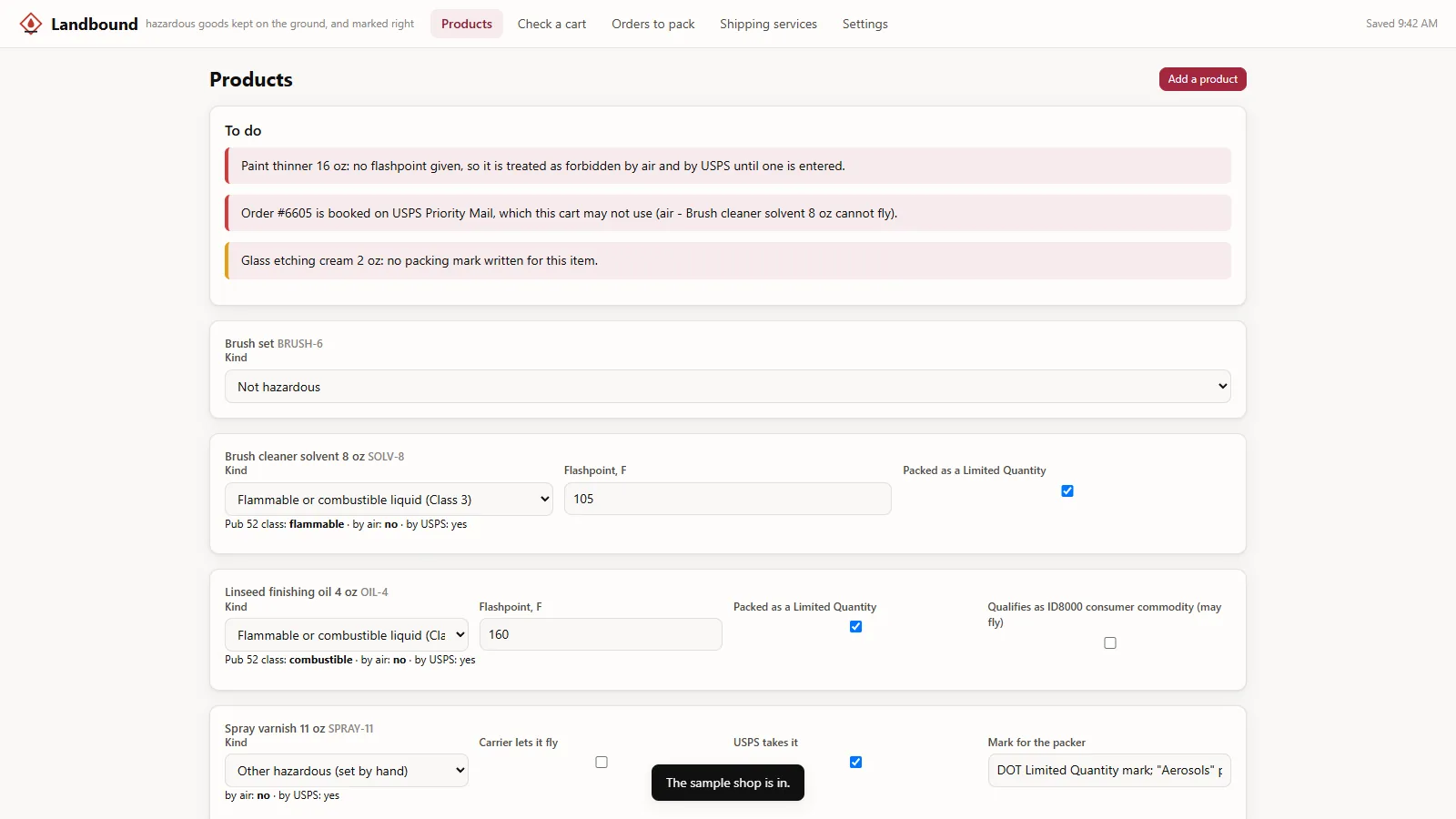Open Orders to pack

(x=652, y=24)
